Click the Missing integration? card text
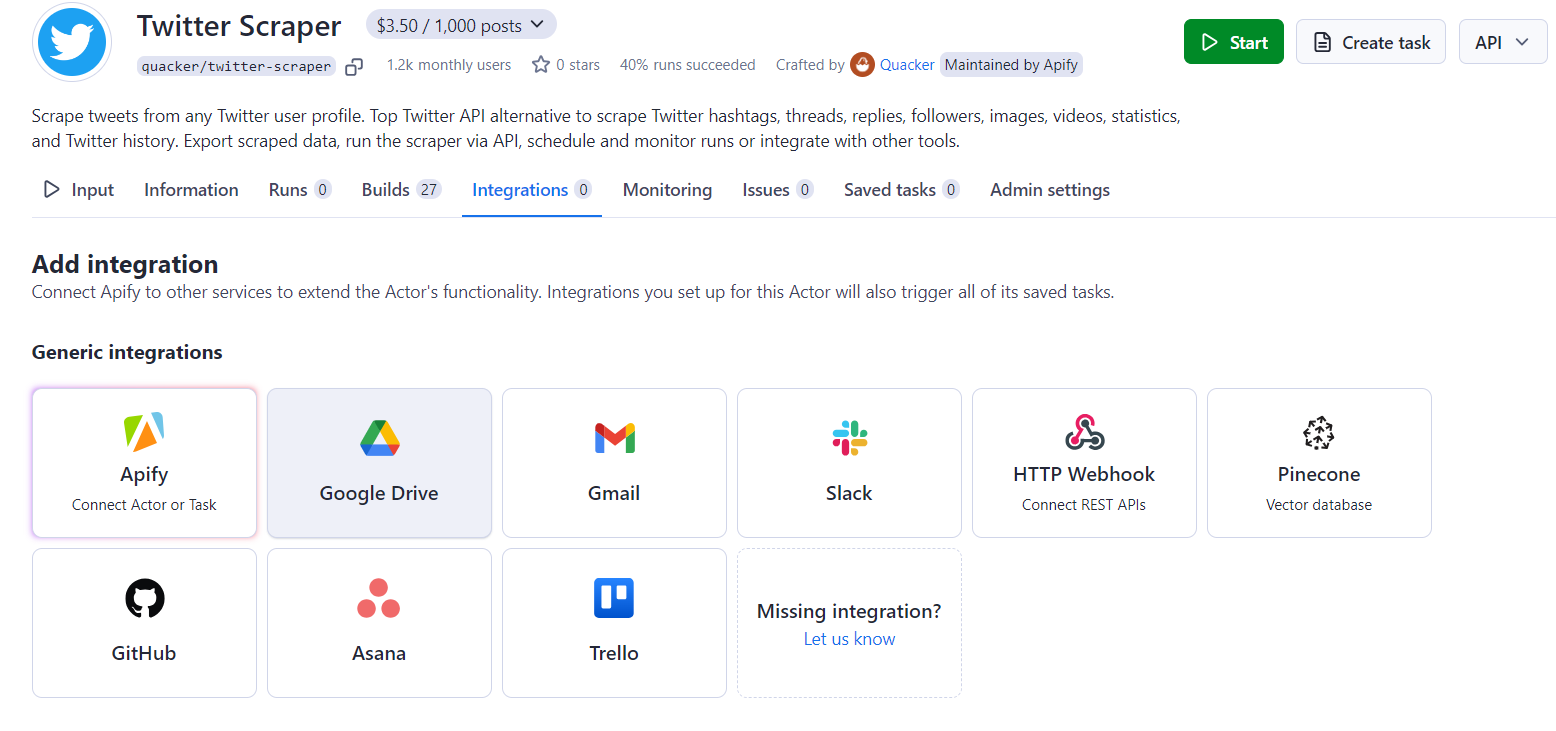 pyautogui.click(x=849, y=611)
